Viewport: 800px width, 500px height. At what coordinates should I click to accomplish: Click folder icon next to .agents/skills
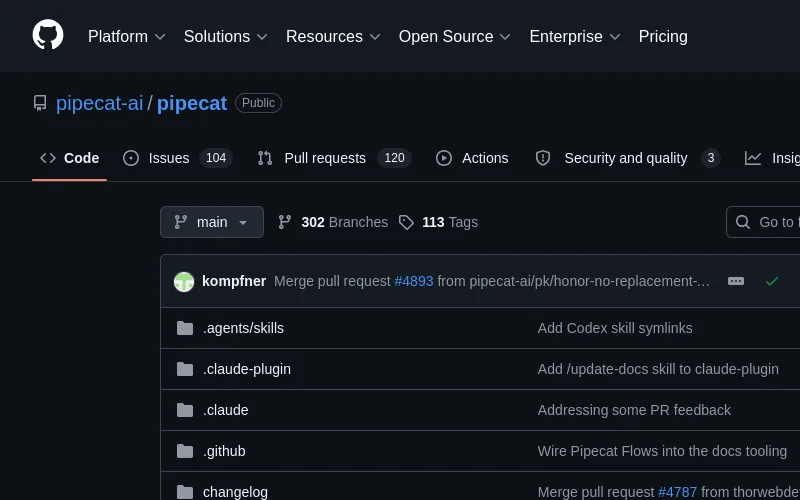[185, 328]
